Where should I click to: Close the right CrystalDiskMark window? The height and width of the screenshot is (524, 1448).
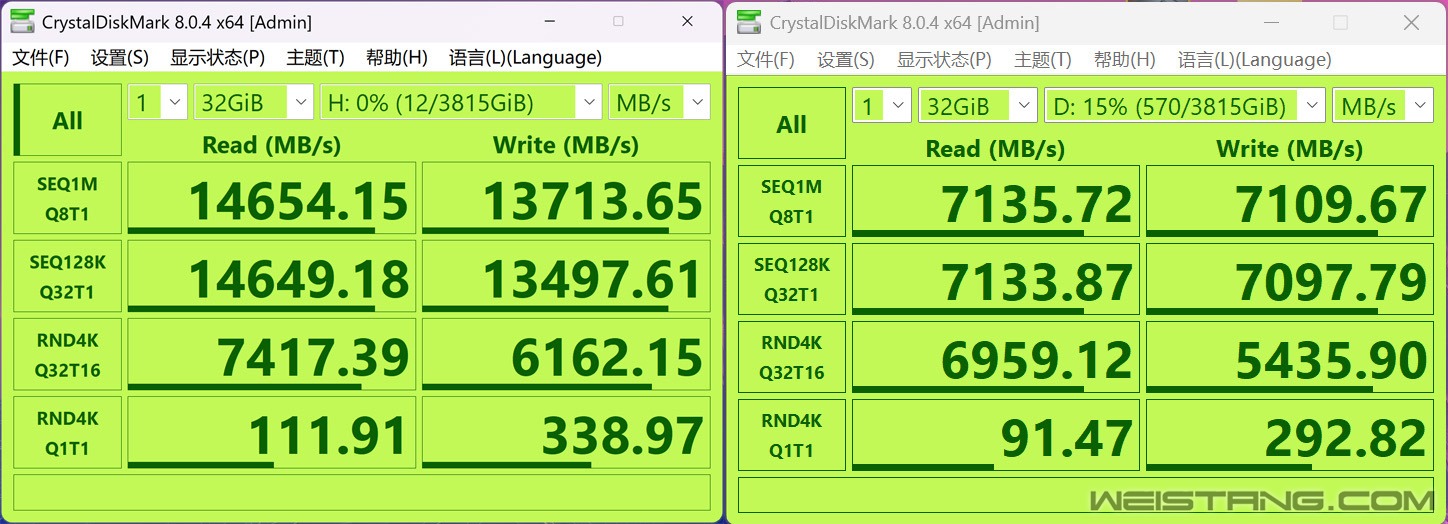[1410, 22]
